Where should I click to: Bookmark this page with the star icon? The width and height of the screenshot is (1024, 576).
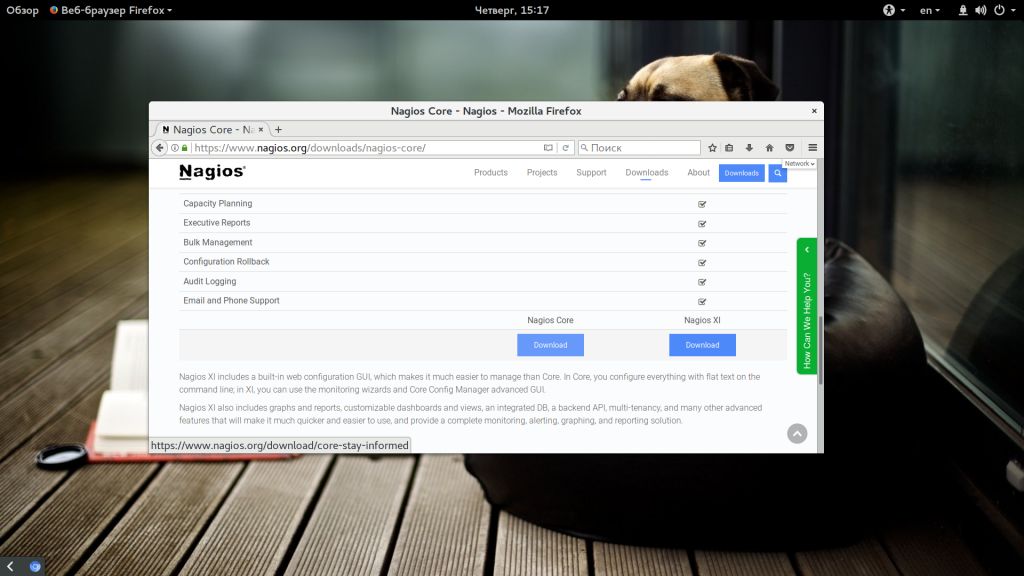(x=712, y=148)
